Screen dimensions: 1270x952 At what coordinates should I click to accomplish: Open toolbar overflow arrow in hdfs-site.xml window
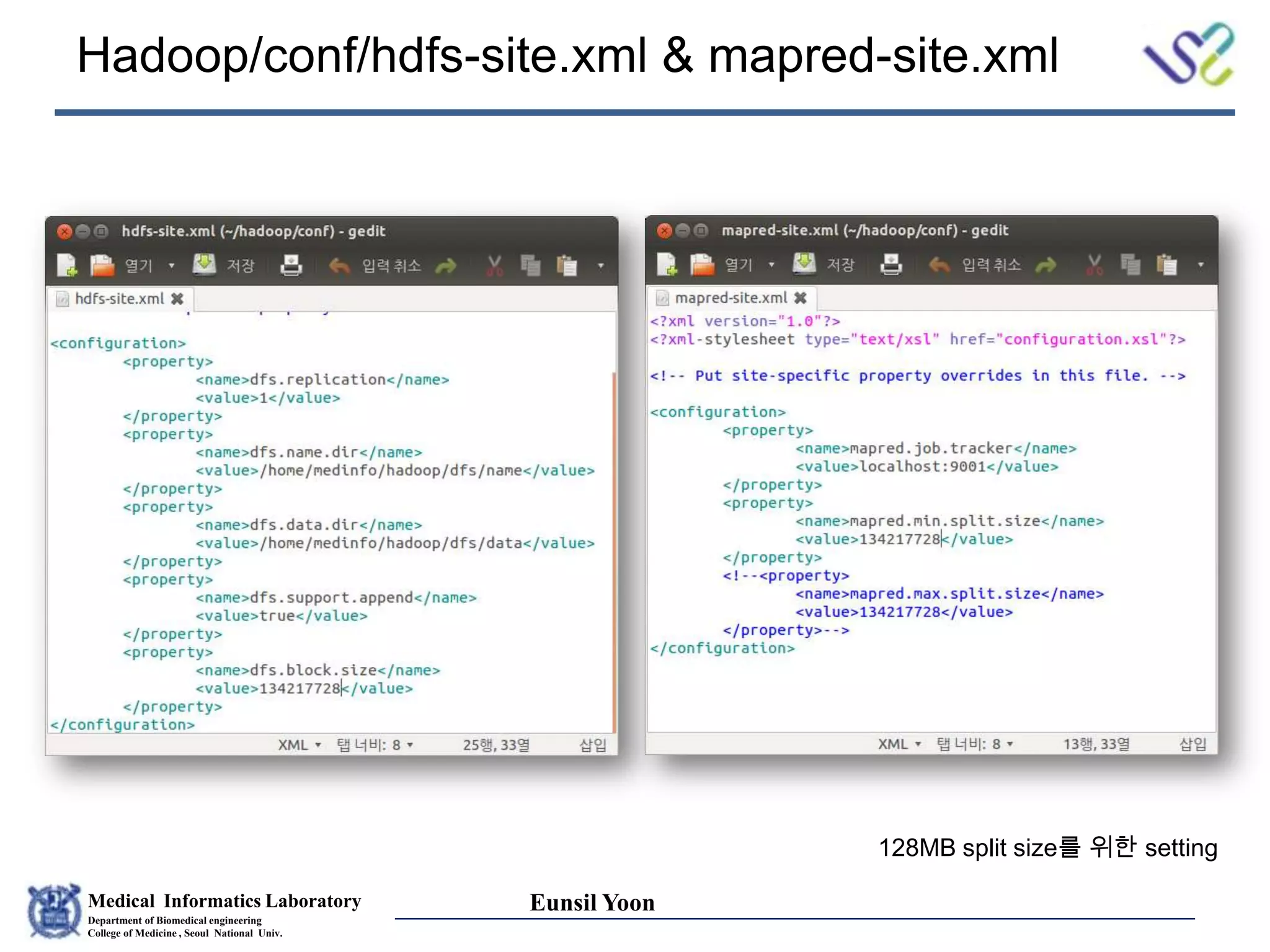600,266
